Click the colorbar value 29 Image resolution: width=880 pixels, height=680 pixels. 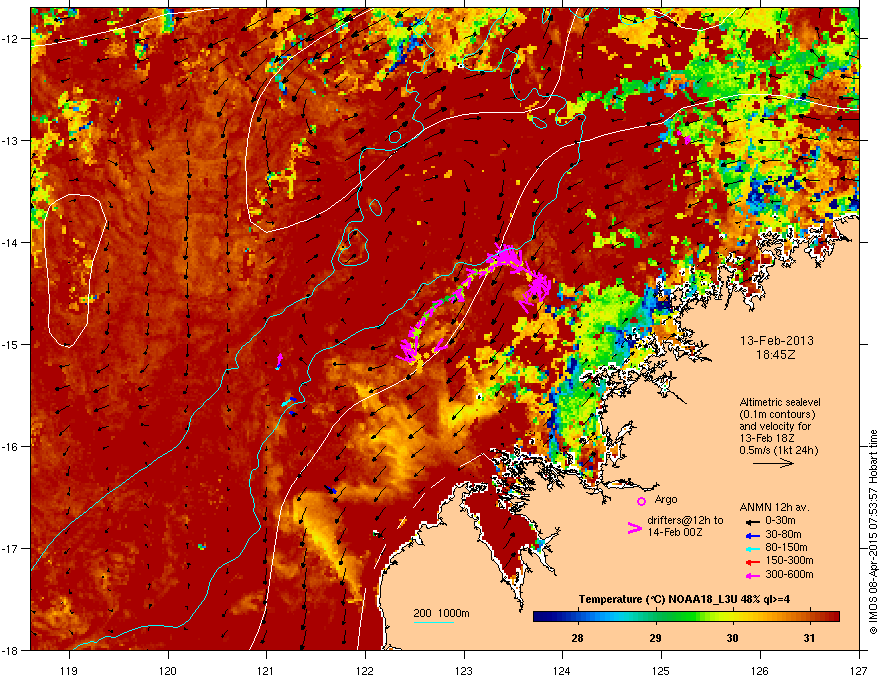655,638
